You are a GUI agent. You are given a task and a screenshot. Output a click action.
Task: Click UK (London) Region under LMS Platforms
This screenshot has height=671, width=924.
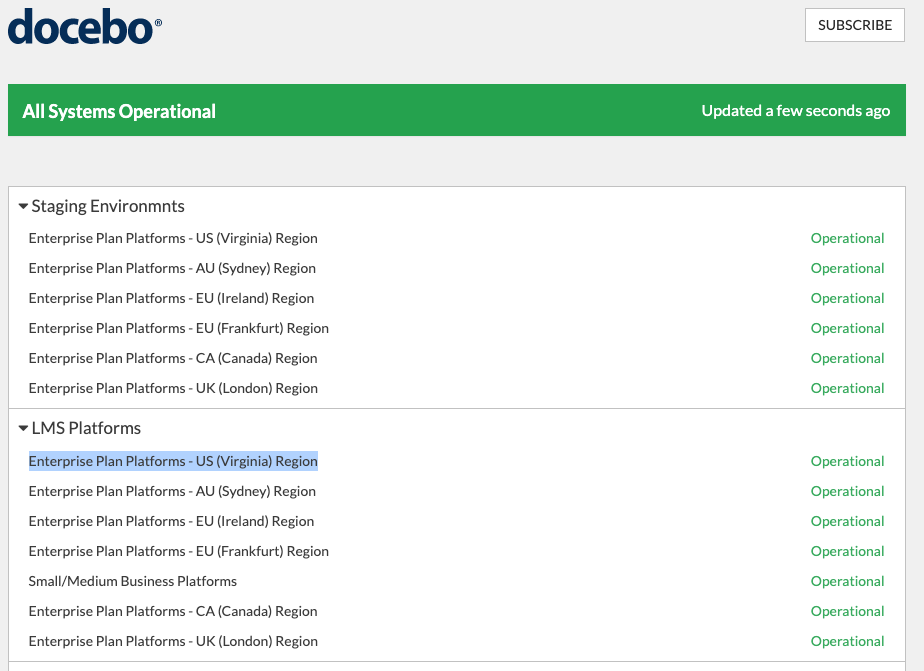pyautogui.click(x=173, y=641)
